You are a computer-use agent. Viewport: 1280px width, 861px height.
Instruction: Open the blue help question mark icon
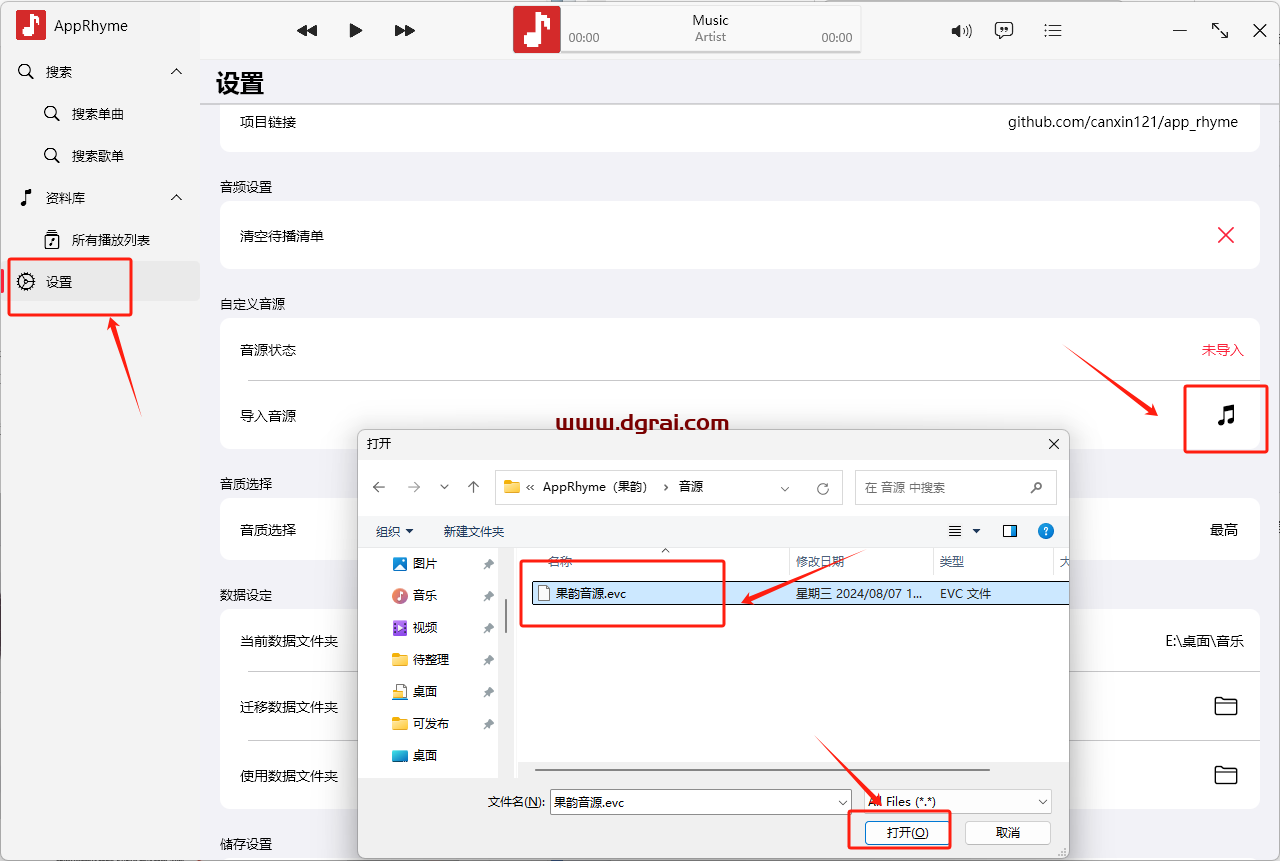(x=1046, y=531)
